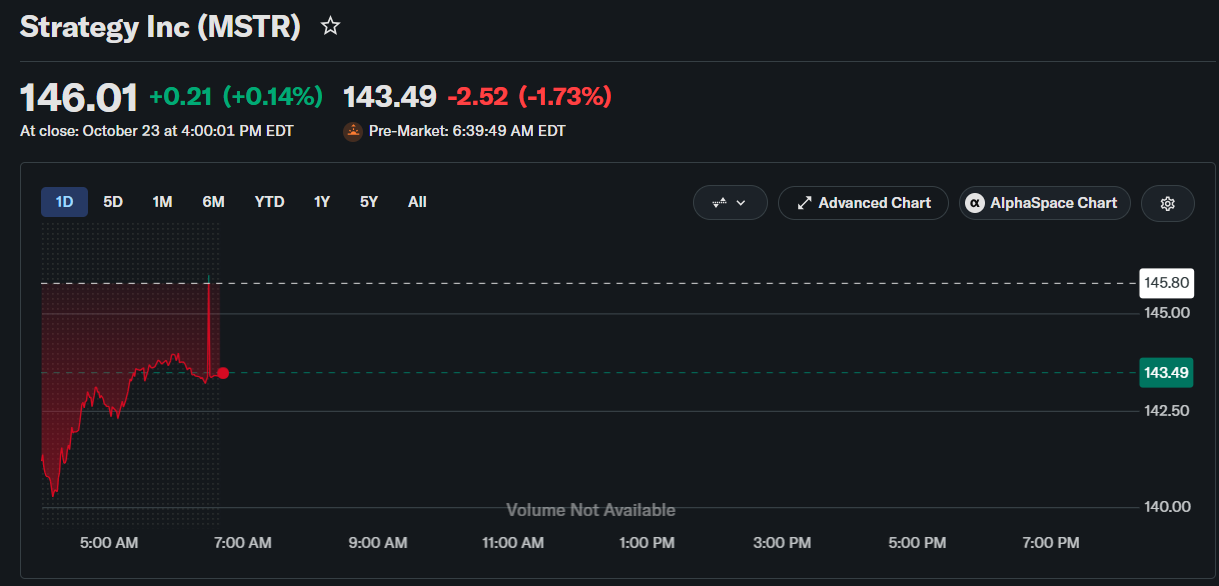Show the YTD time range
The height and width of the screenshot is (586, 1219).
(269, 202)
